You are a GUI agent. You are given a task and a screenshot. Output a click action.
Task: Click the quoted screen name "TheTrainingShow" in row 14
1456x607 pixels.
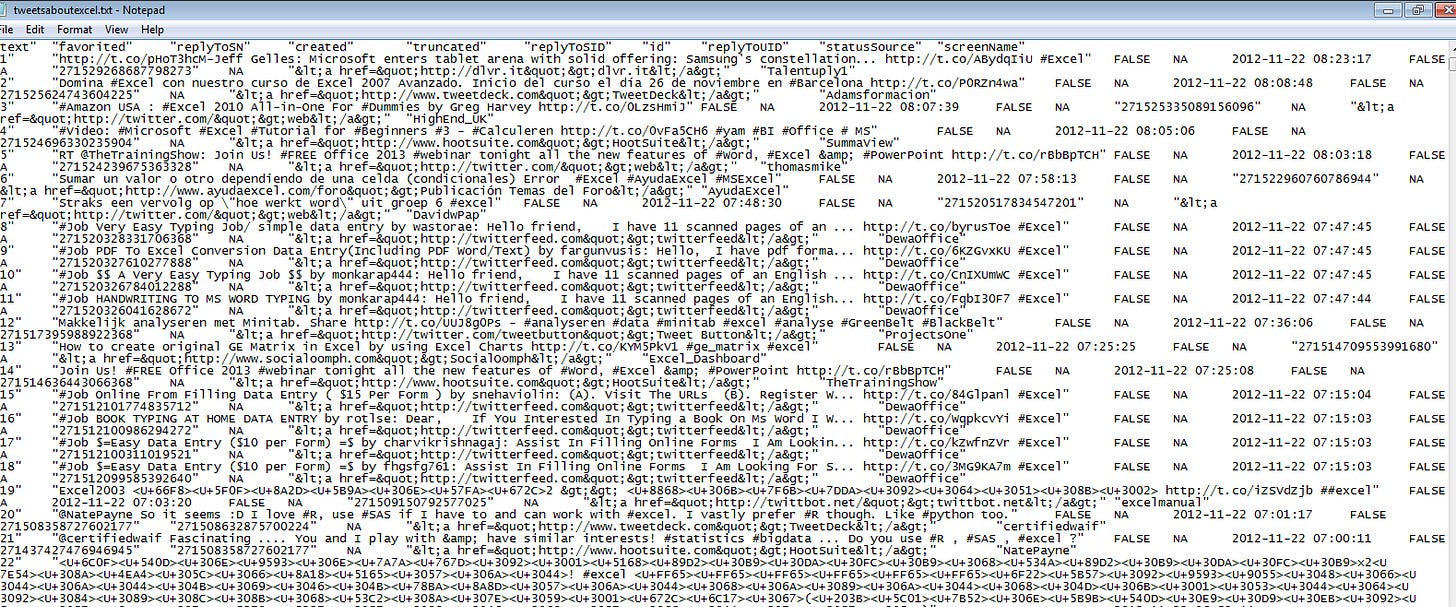(882, 385)
